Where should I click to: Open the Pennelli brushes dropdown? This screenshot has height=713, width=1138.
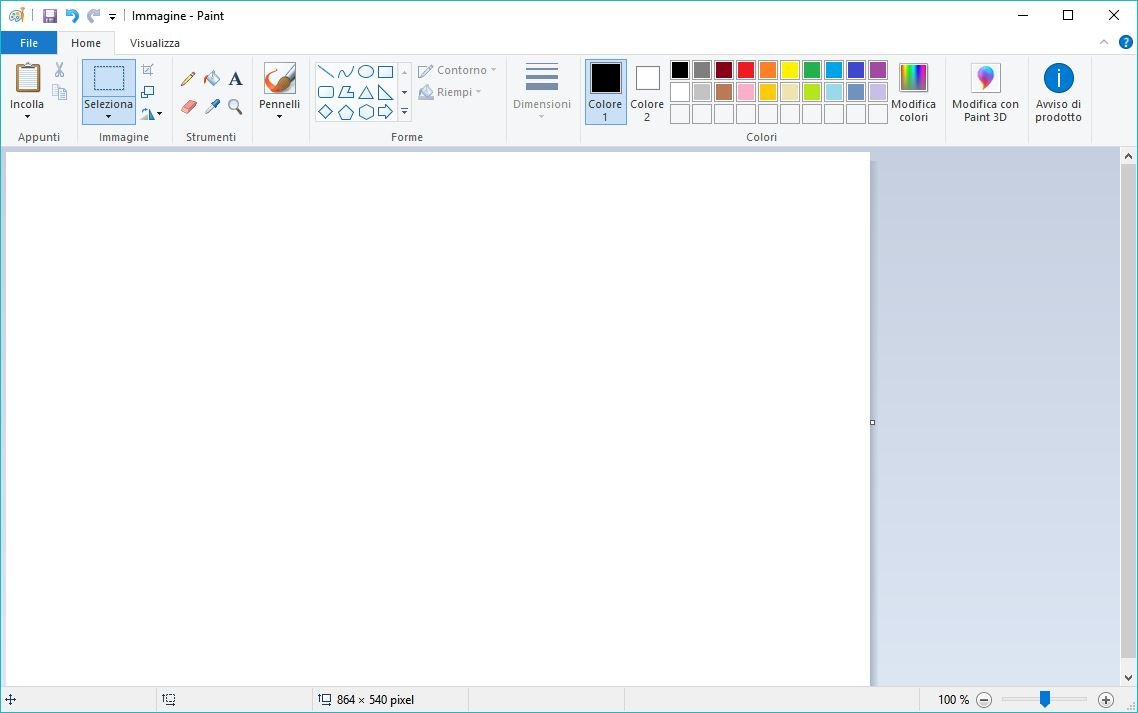coord(279,117)
